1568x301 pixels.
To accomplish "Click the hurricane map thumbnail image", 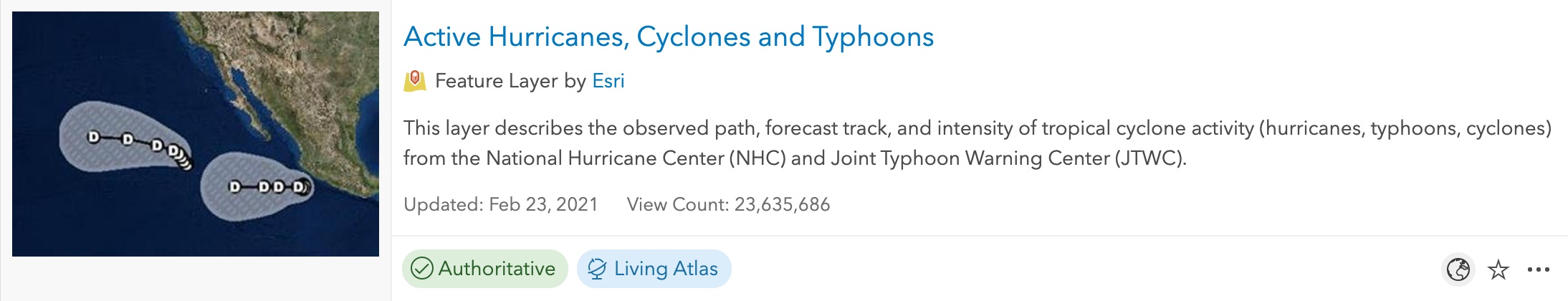I will tap(195, 134).
